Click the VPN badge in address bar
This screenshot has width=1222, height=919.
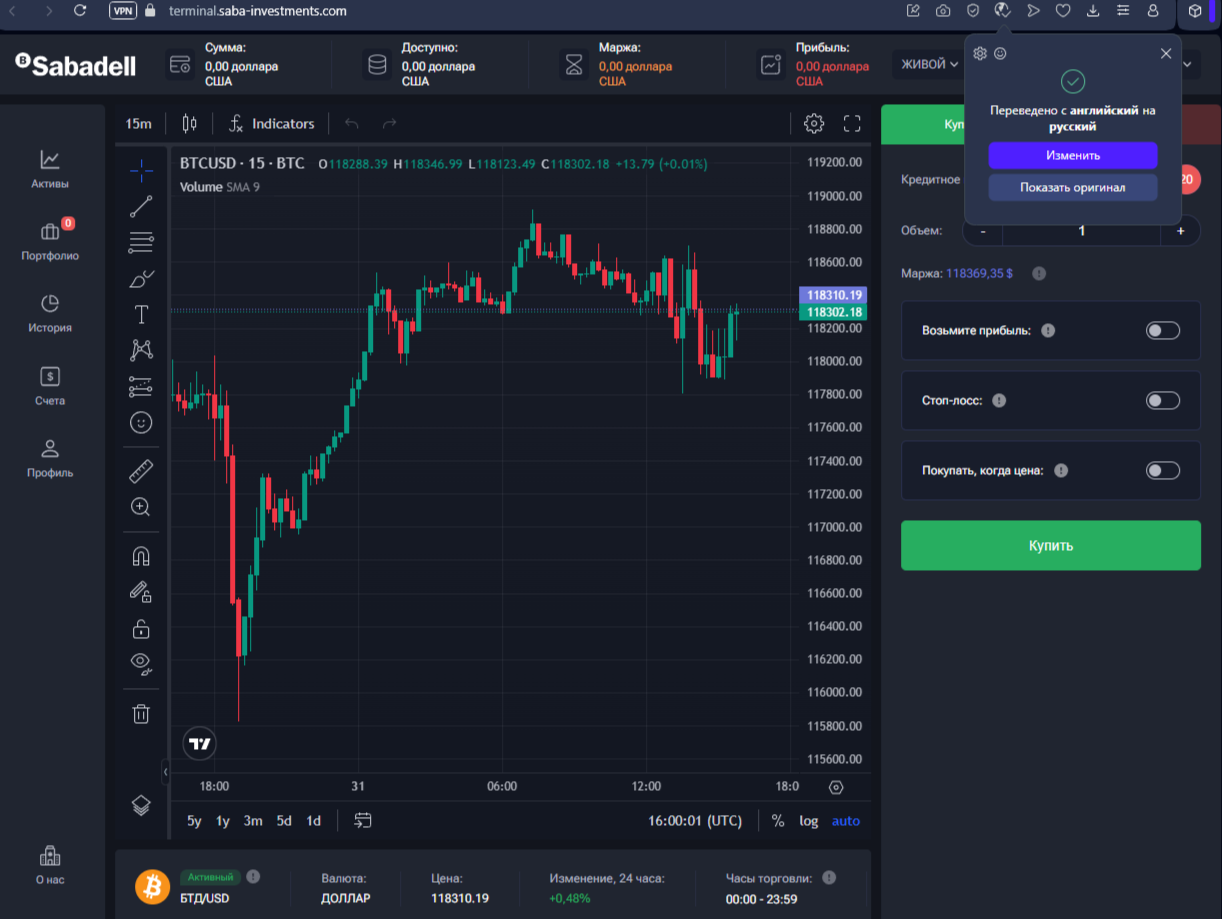(123, 11)
